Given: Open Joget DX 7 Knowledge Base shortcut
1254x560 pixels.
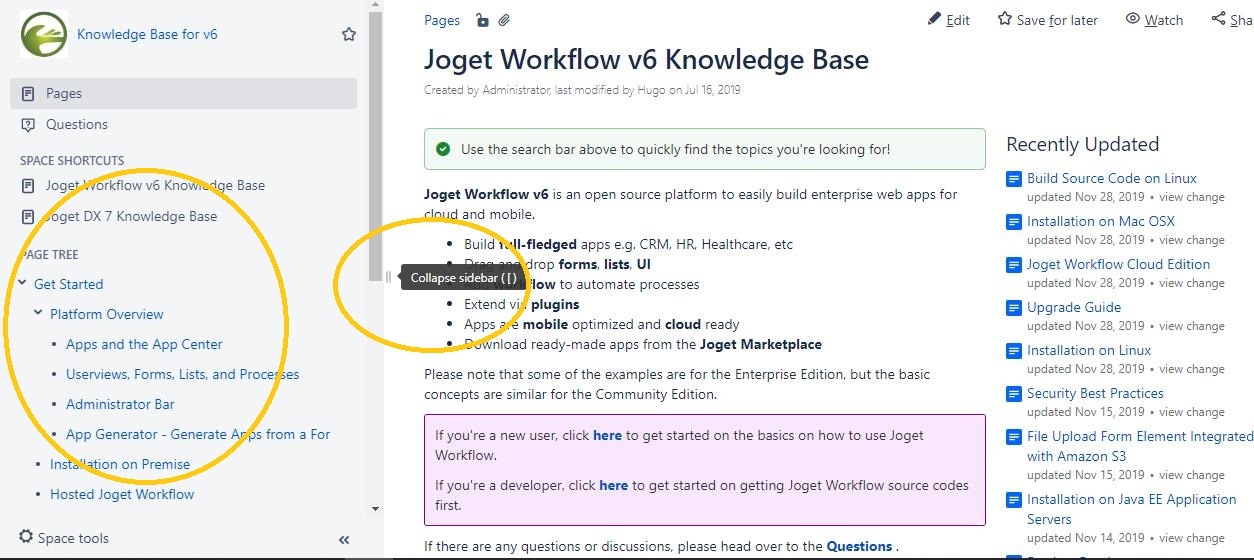Looking at the screenshot, I should (x=130, y=216).
